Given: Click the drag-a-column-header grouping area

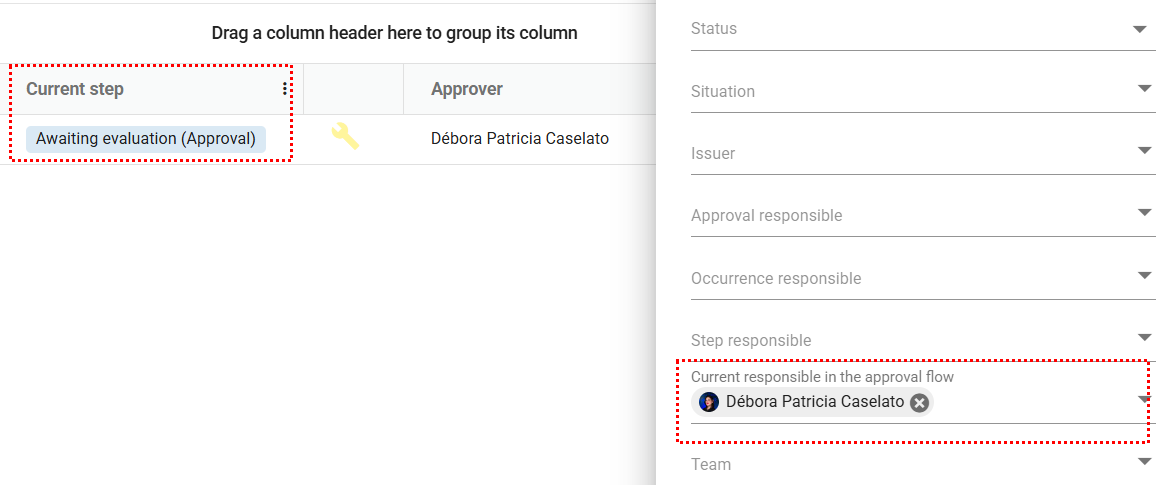Looking at the screenshot, I should click(394, 33).
